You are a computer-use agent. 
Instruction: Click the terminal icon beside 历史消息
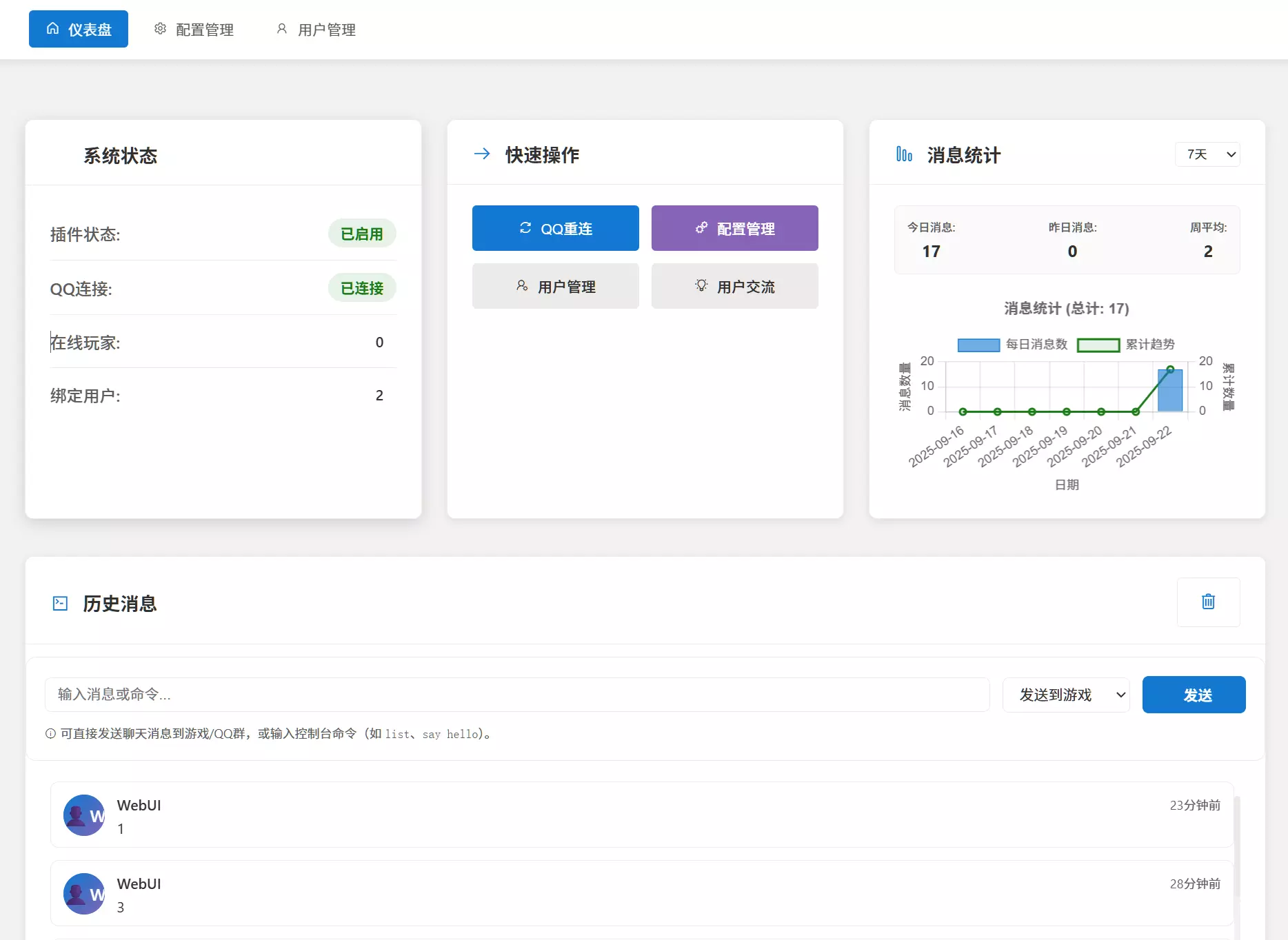(60, 604)
